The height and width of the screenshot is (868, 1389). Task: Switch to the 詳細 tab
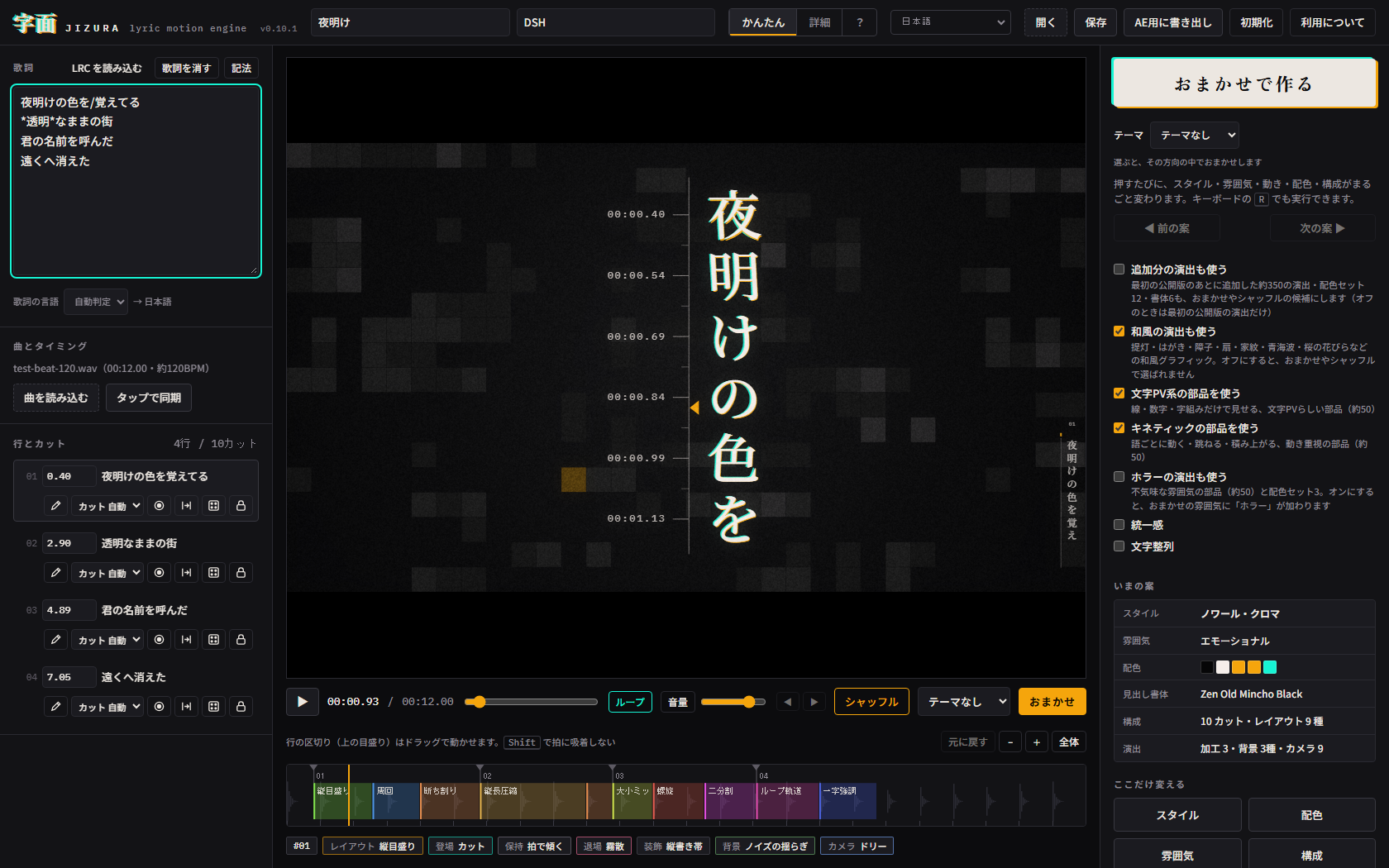point(820,22)
